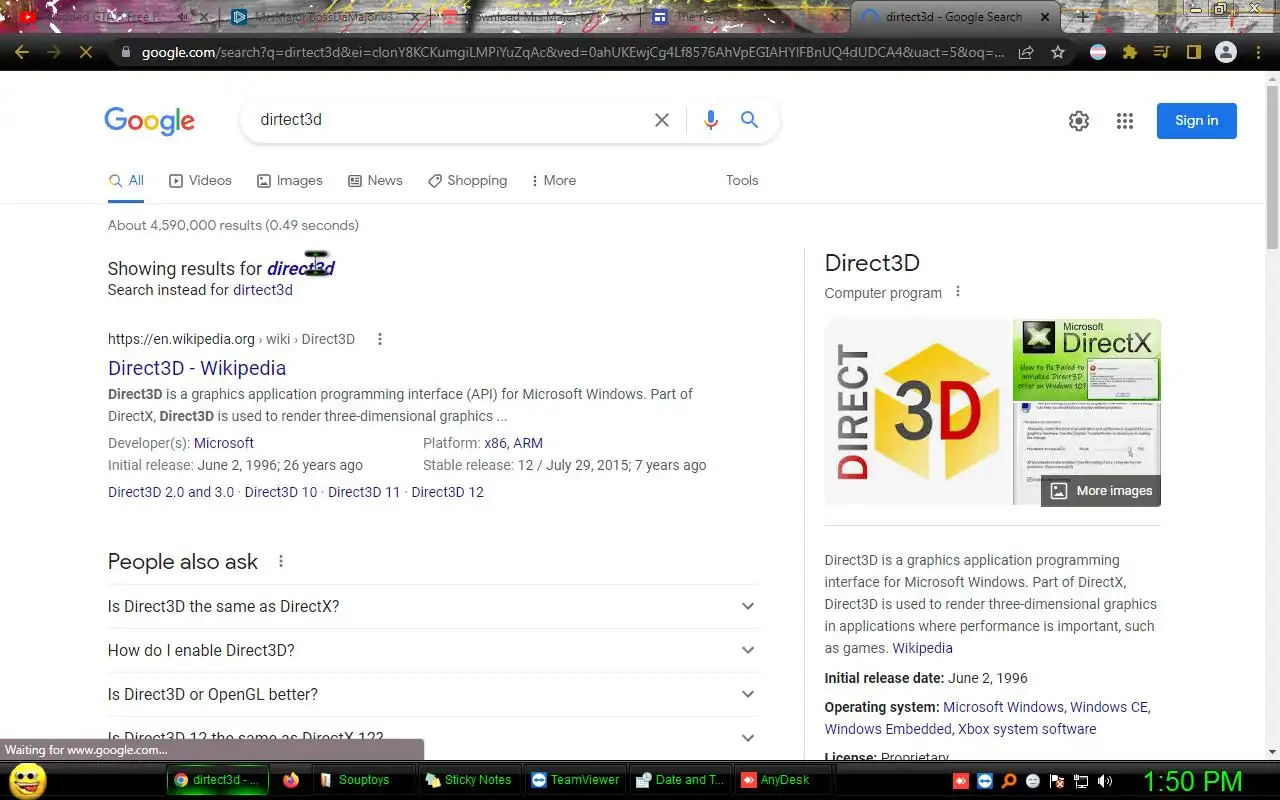
Task: Open the Wikipedia link in knowledge panel
Action: (923, 648)
